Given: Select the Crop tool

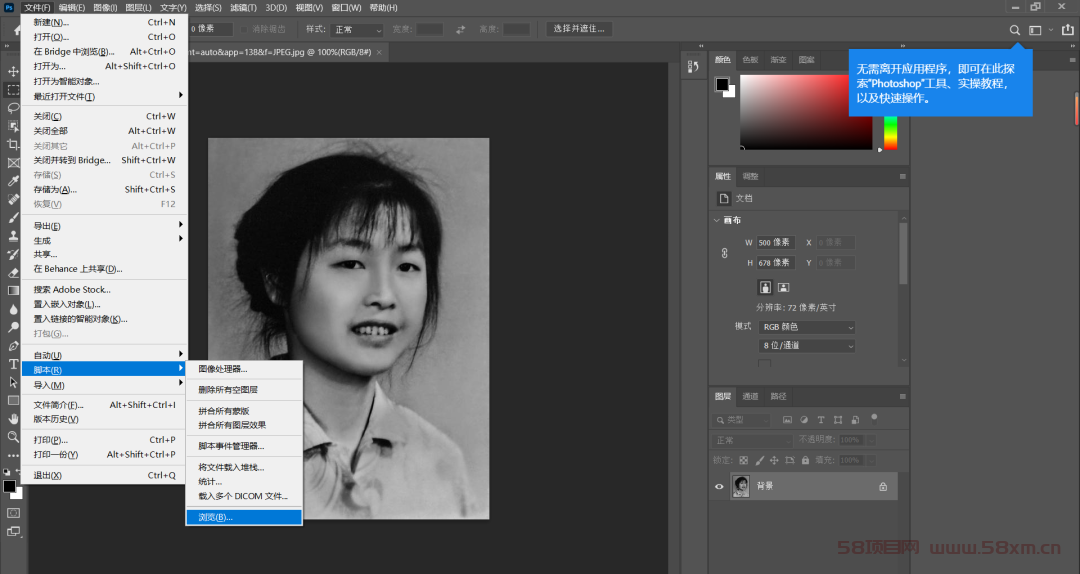Looking at the screenshot, I should [13, 144].
